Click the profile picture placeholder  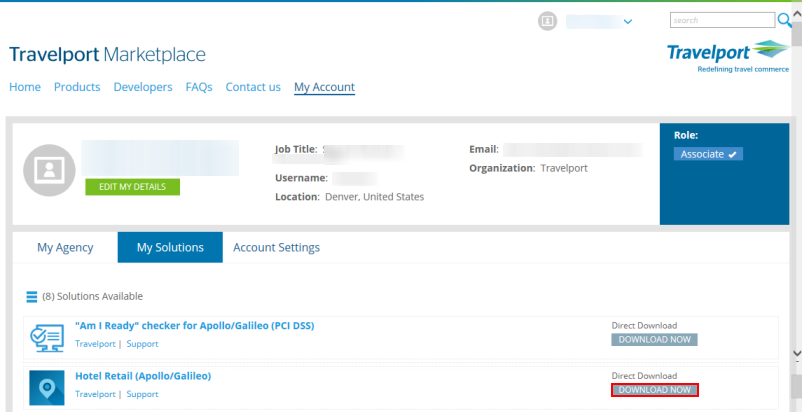[48, 170]
